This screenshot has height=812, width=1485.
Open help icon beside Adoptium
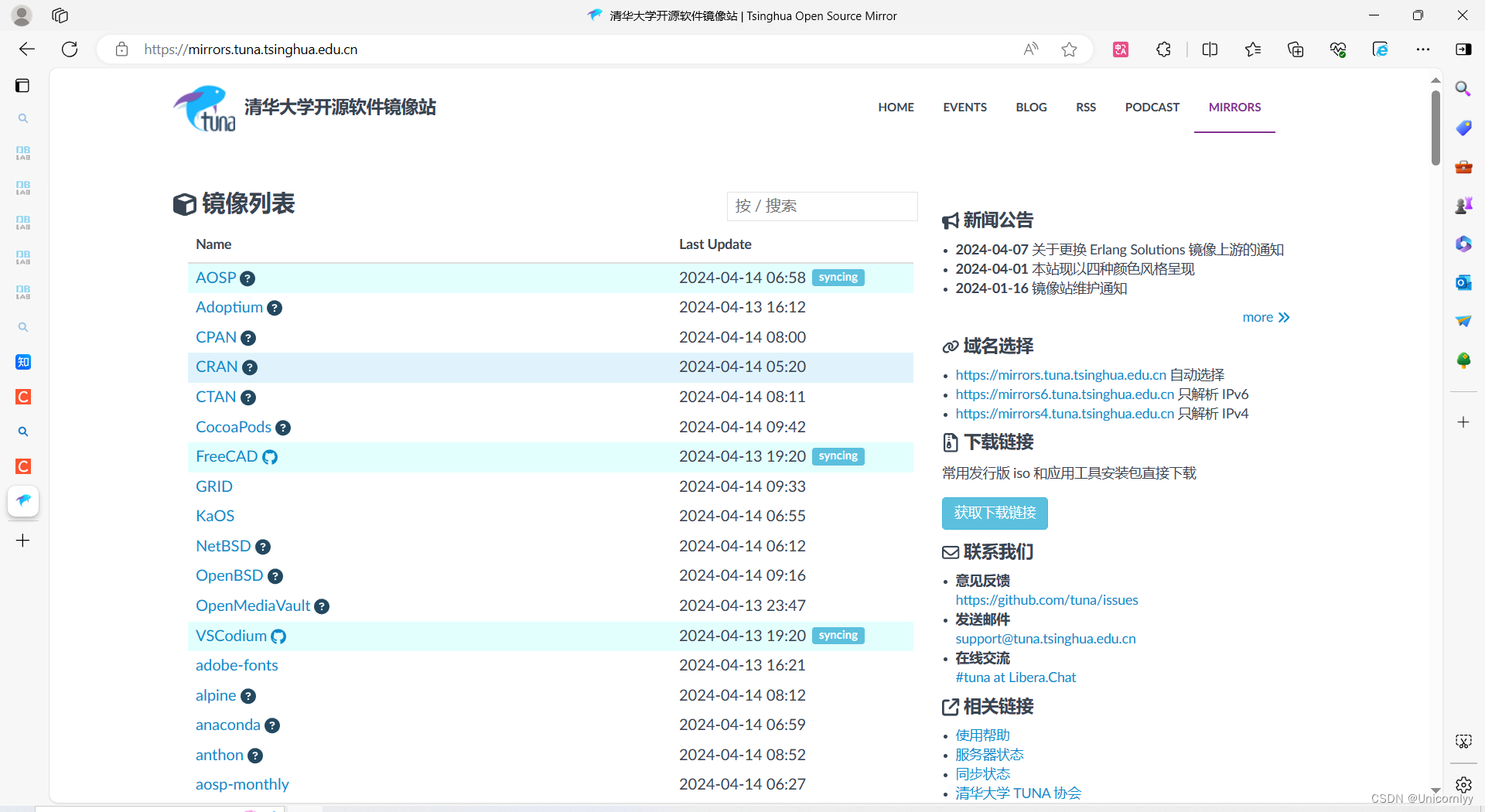point(275,308)
